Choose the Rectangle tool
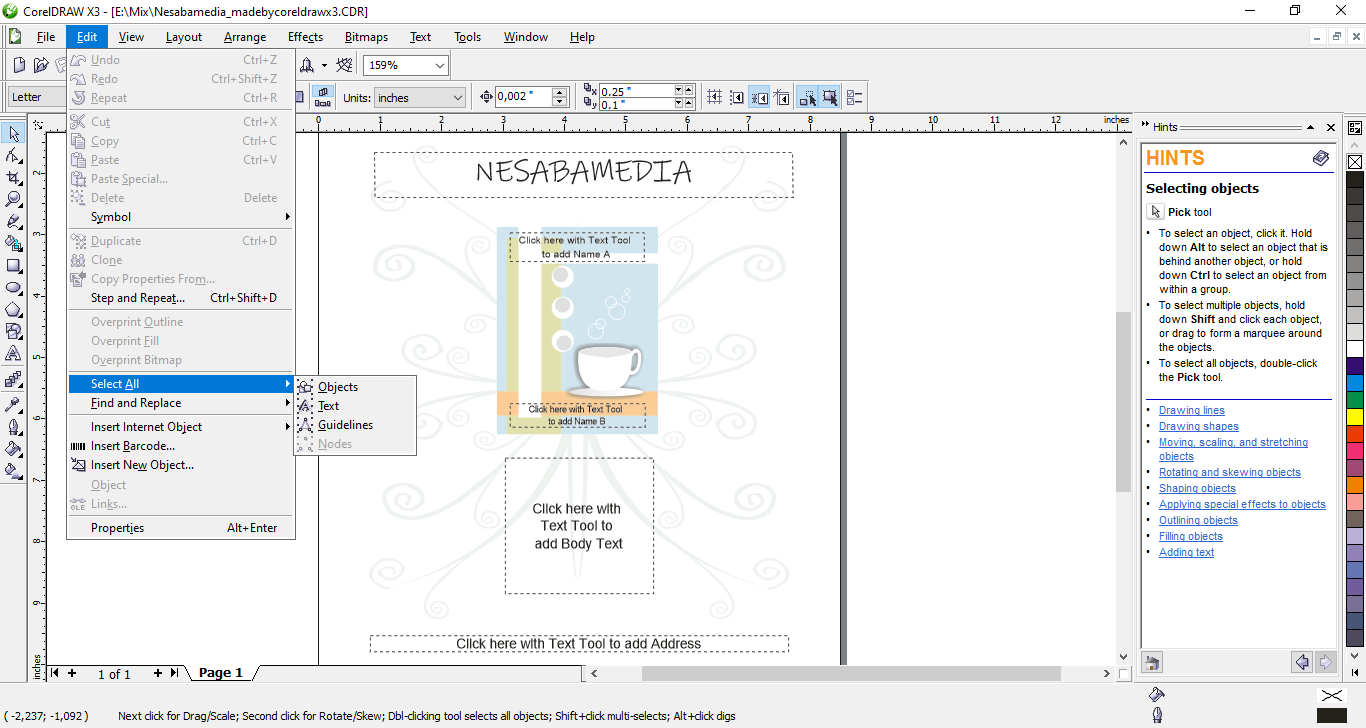The width and height of the screenshot is (1366, 728). pyautogui.click(x=14, y=266)
